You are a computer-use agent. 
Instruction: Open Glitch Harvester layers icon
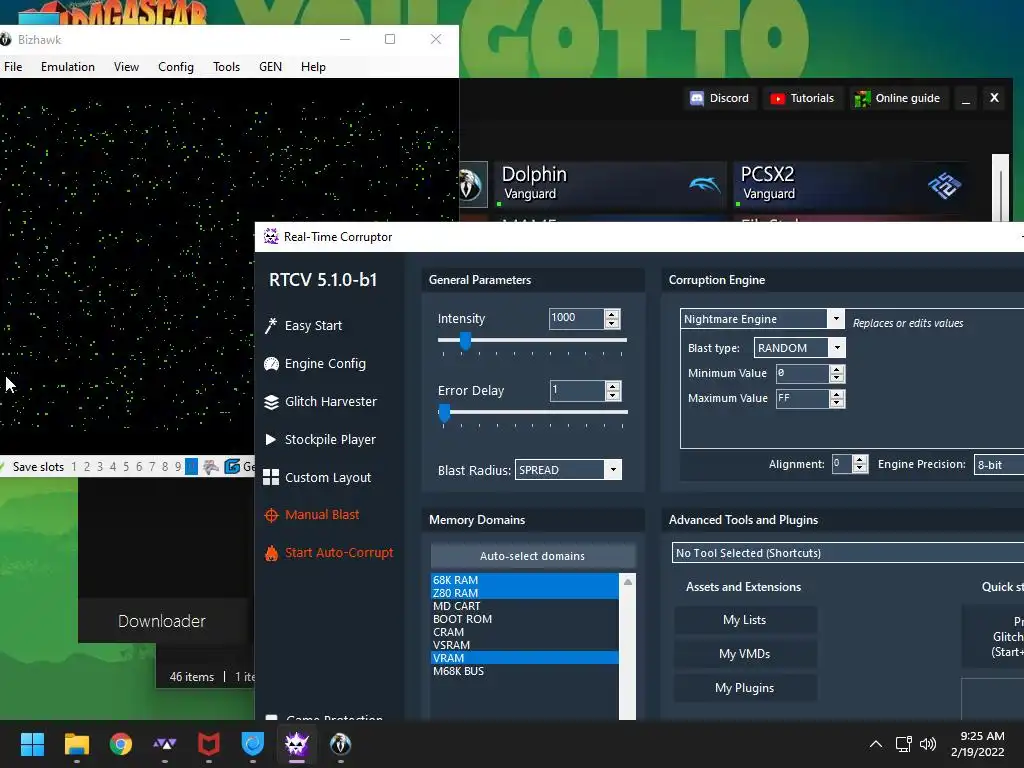[x=271, y=402]
